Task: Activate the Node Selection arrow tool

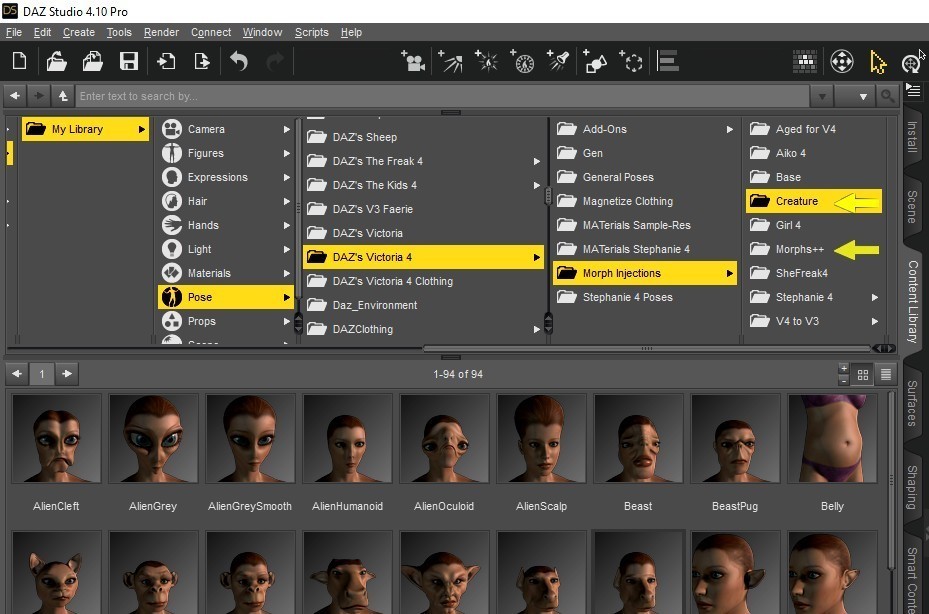Action: [878, 62]
